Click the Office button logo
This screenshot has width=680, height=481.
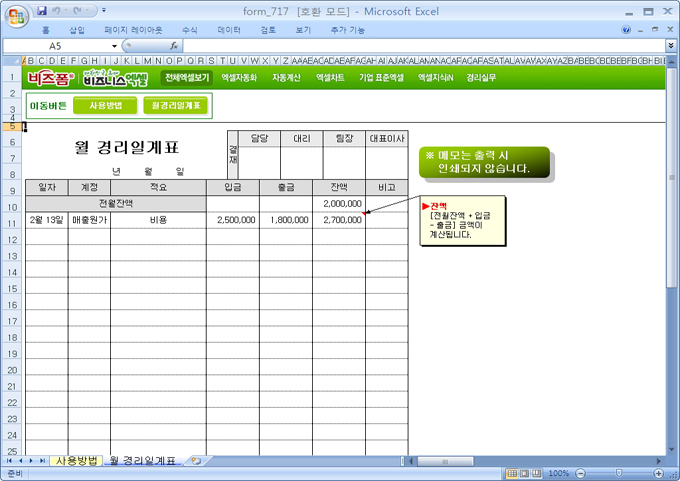coord(17,16)
